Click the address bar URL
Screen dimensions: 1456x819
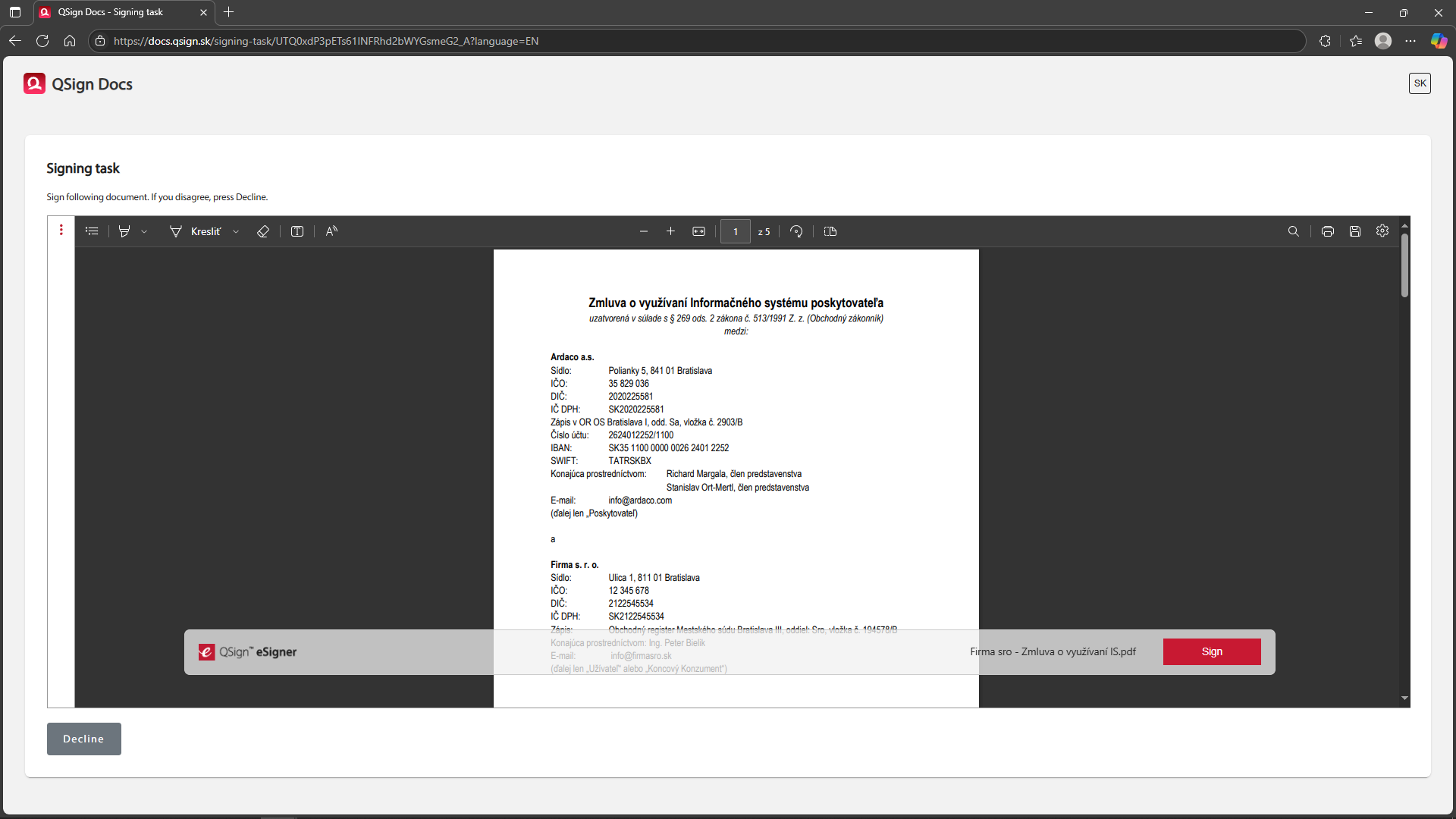[326, 41]
